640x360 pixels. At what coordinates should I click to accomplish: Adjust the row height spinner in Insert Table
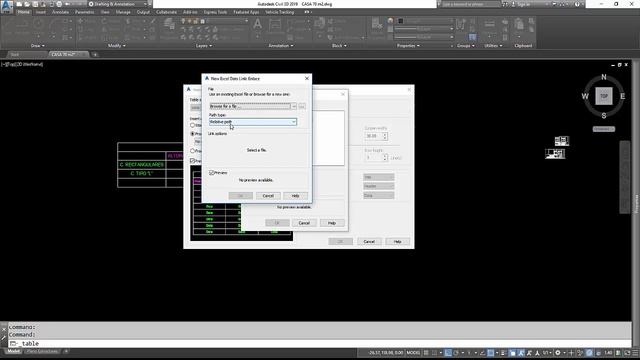(x=384, y=158)
